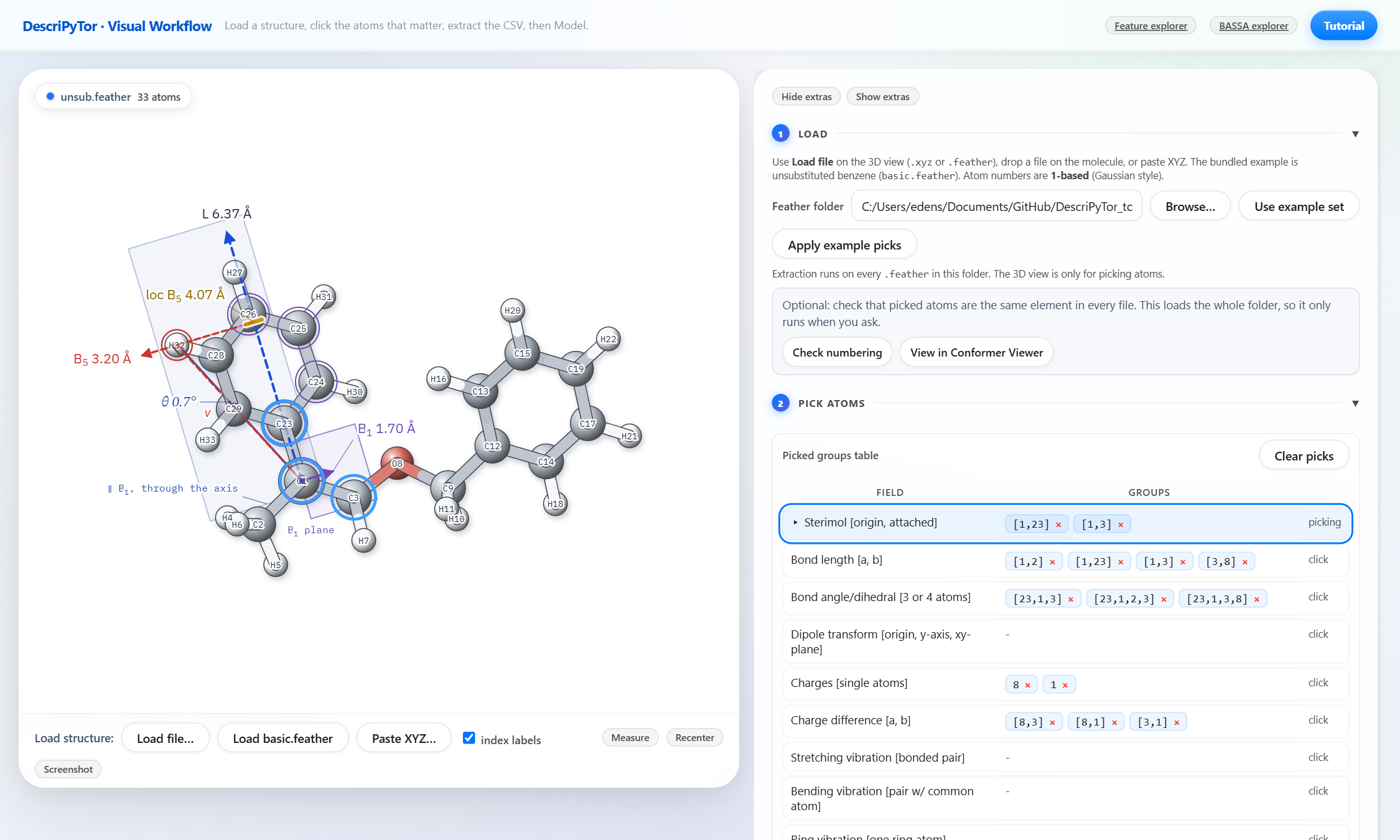
Task: Pick atom H22 in the molecule
Action: [608, 339]
